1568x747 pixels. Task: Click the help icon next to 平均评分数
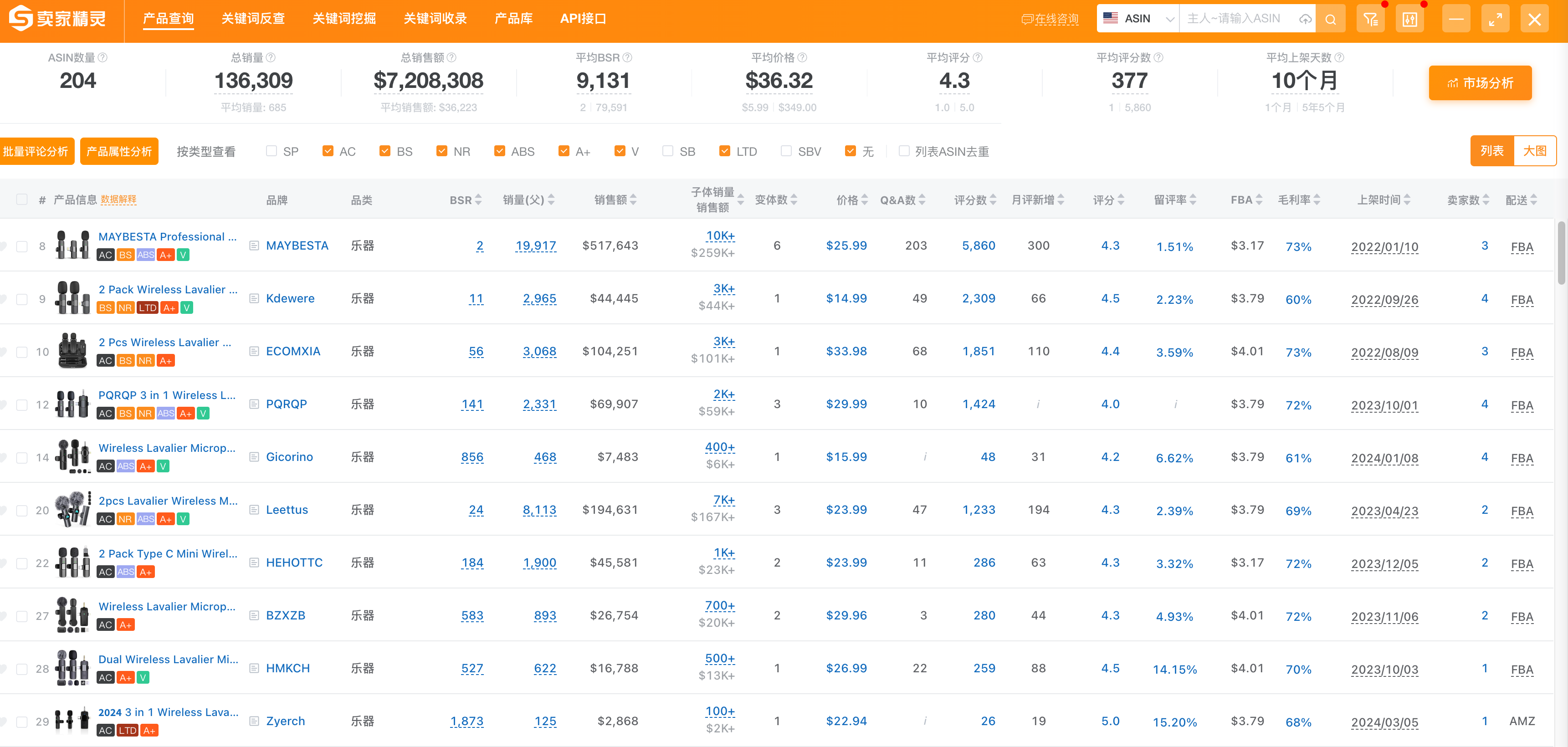[1159, 57]
